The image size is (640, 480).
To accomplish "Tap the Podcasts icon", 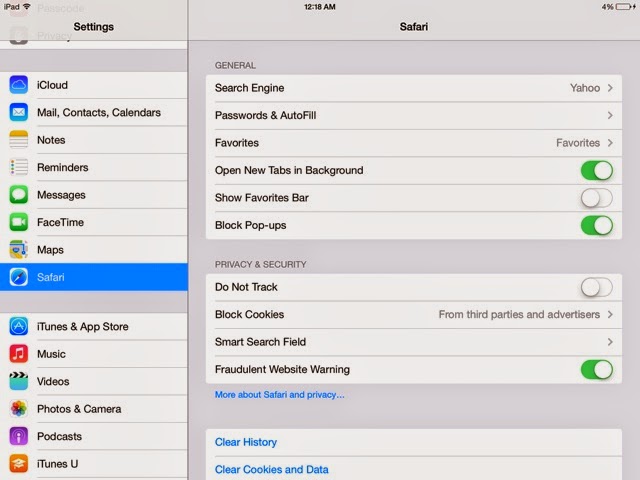I will point(19,436).
